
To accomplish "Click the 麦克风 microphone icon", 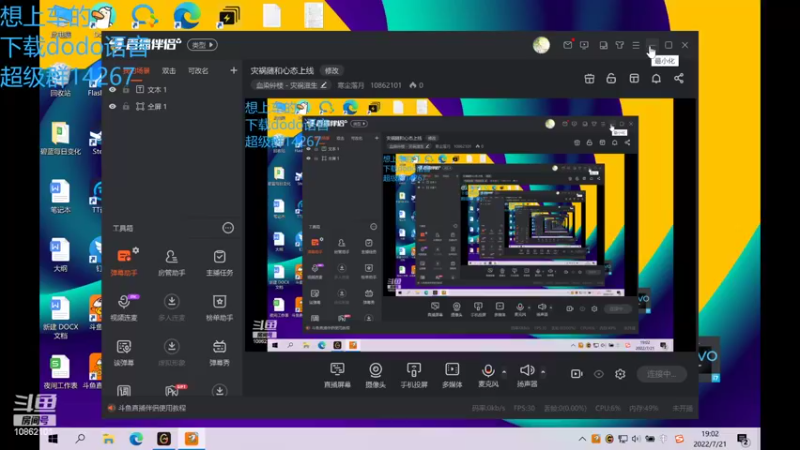I will pyautogui.click(x=488, y=370).
